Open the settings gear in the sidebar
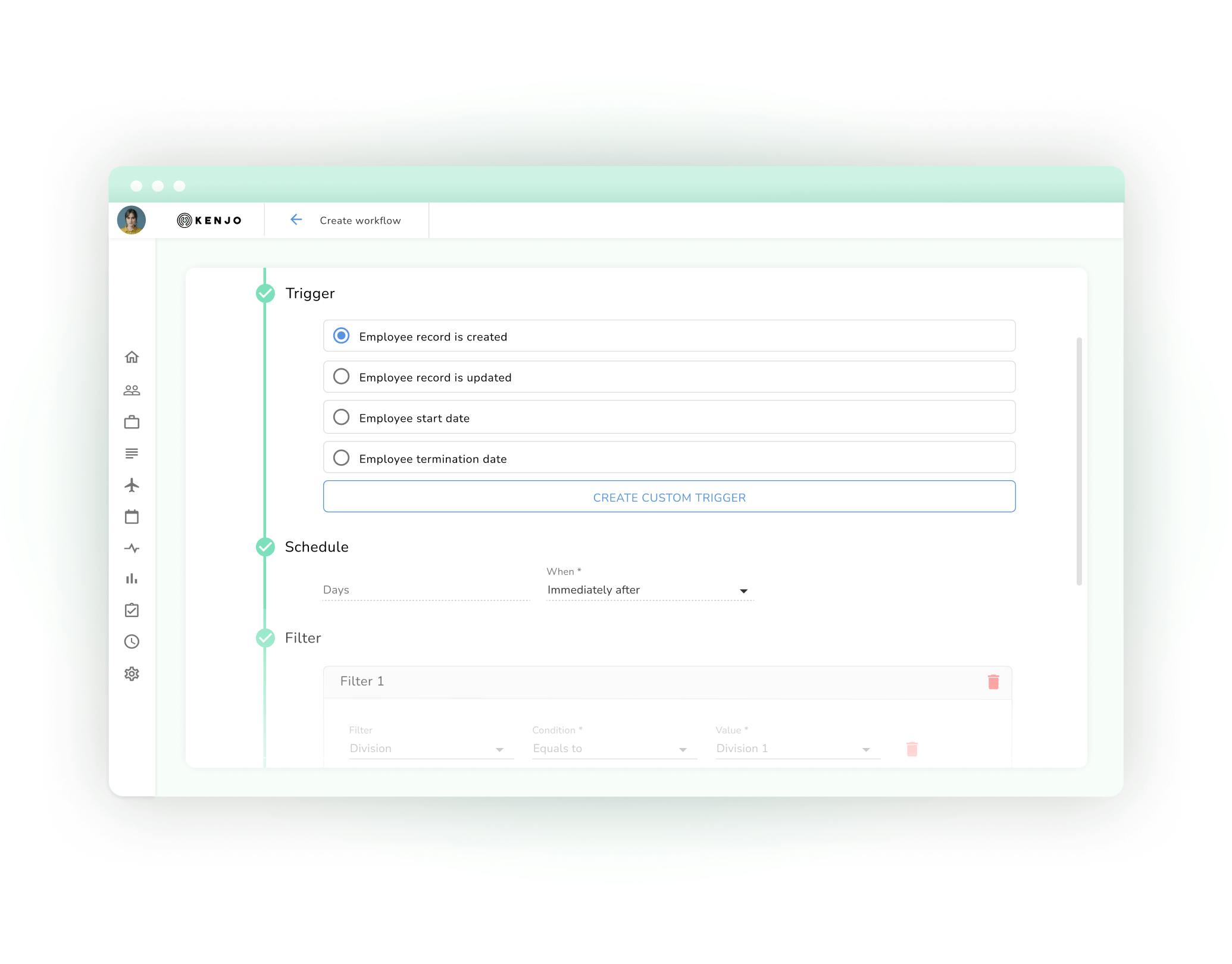This screenshot has height=964, width=1232. (x=132, y=674)
